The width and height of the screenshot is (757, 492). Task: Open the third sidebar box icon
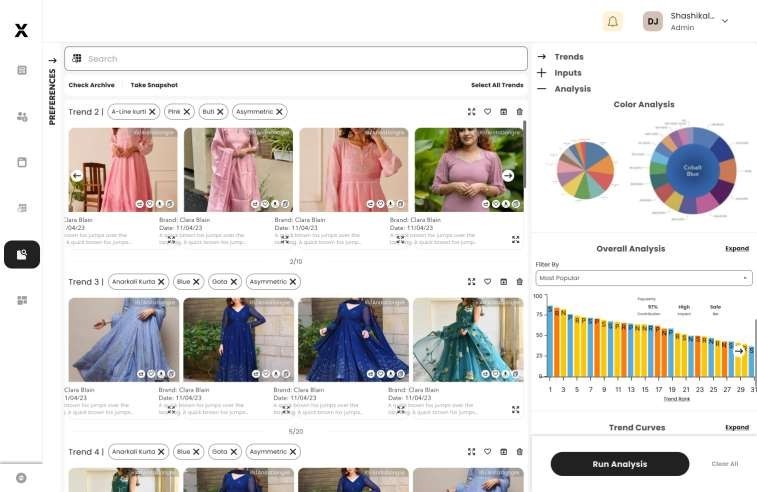[22, 162]
